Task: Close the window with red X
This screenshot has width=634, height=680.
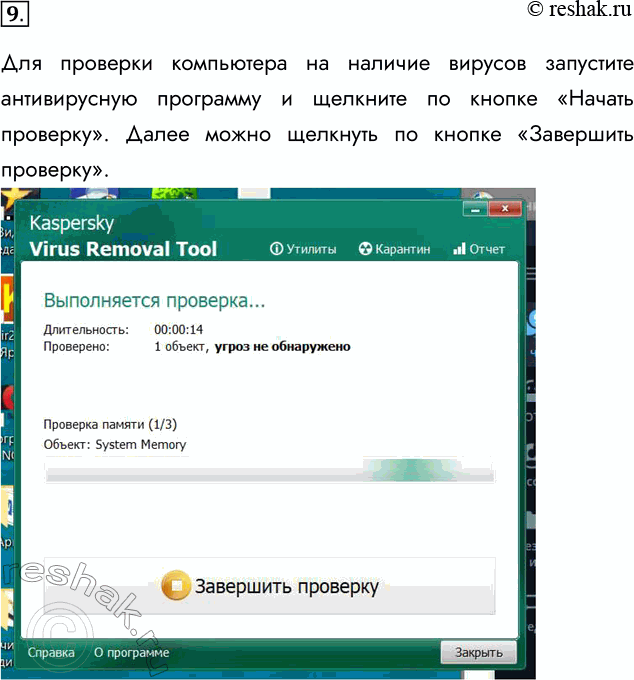Action: tap(506, 209)
